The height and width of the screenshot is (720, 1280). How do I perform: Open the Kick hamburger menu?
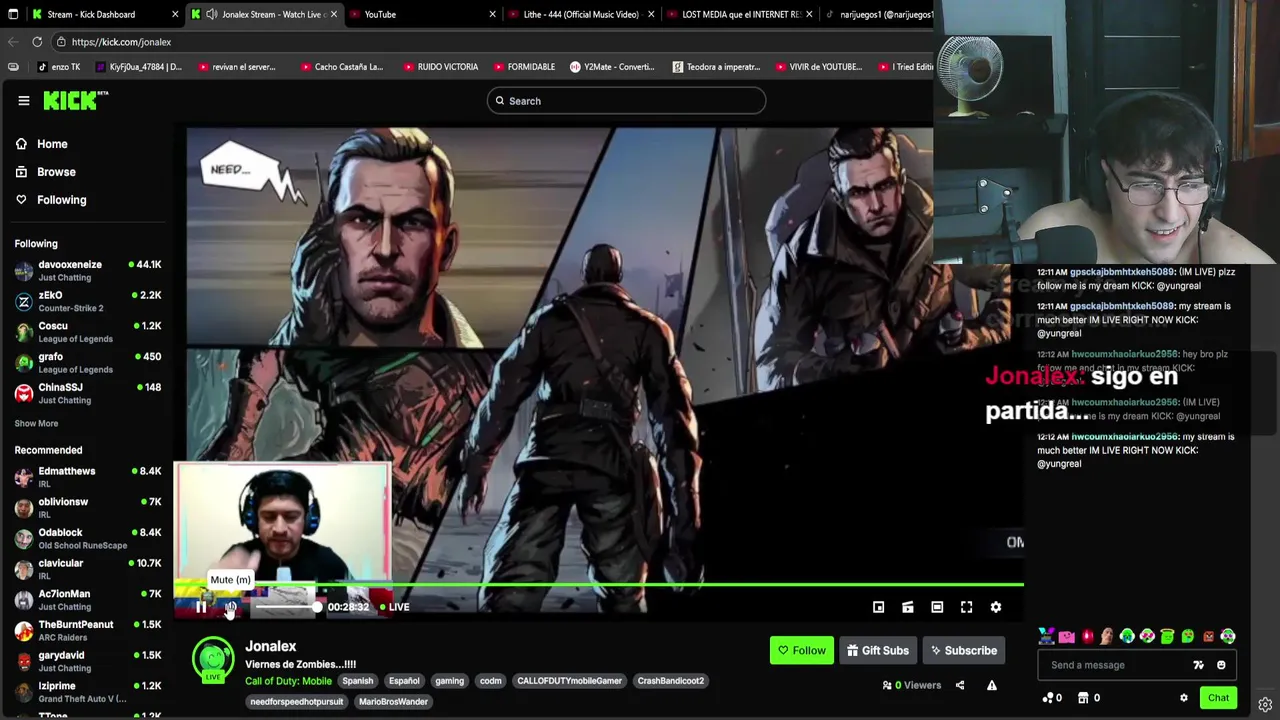[x=24, y=100]
